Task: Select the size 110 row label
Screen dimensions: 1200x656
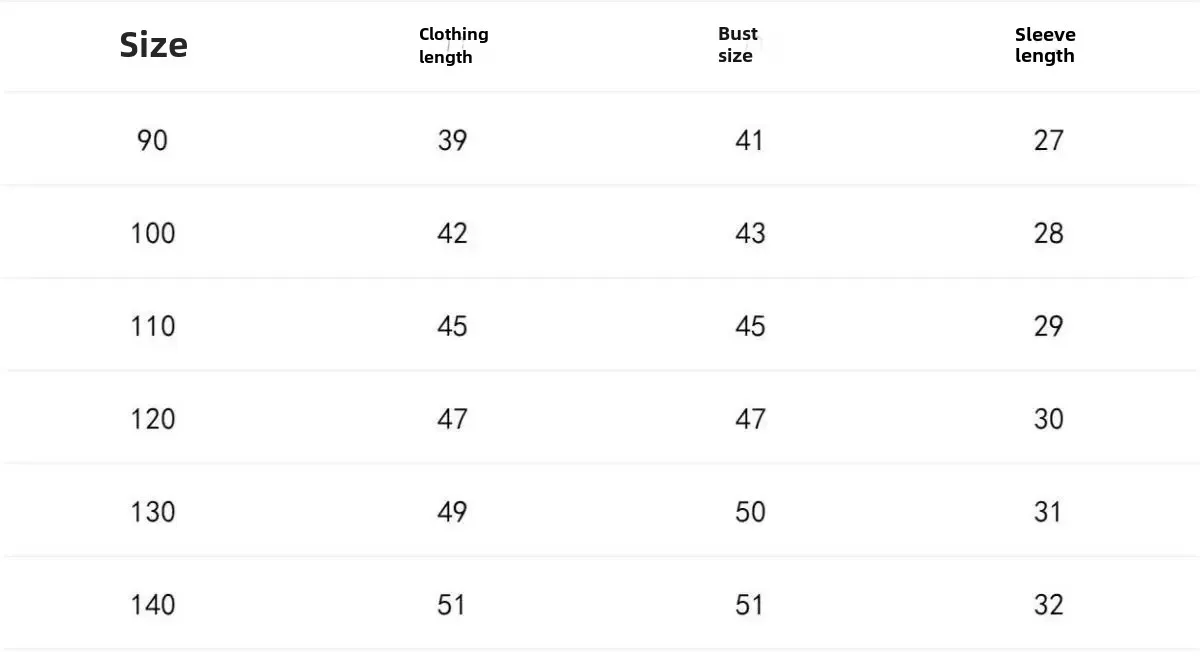Action: tap(152, 326)
